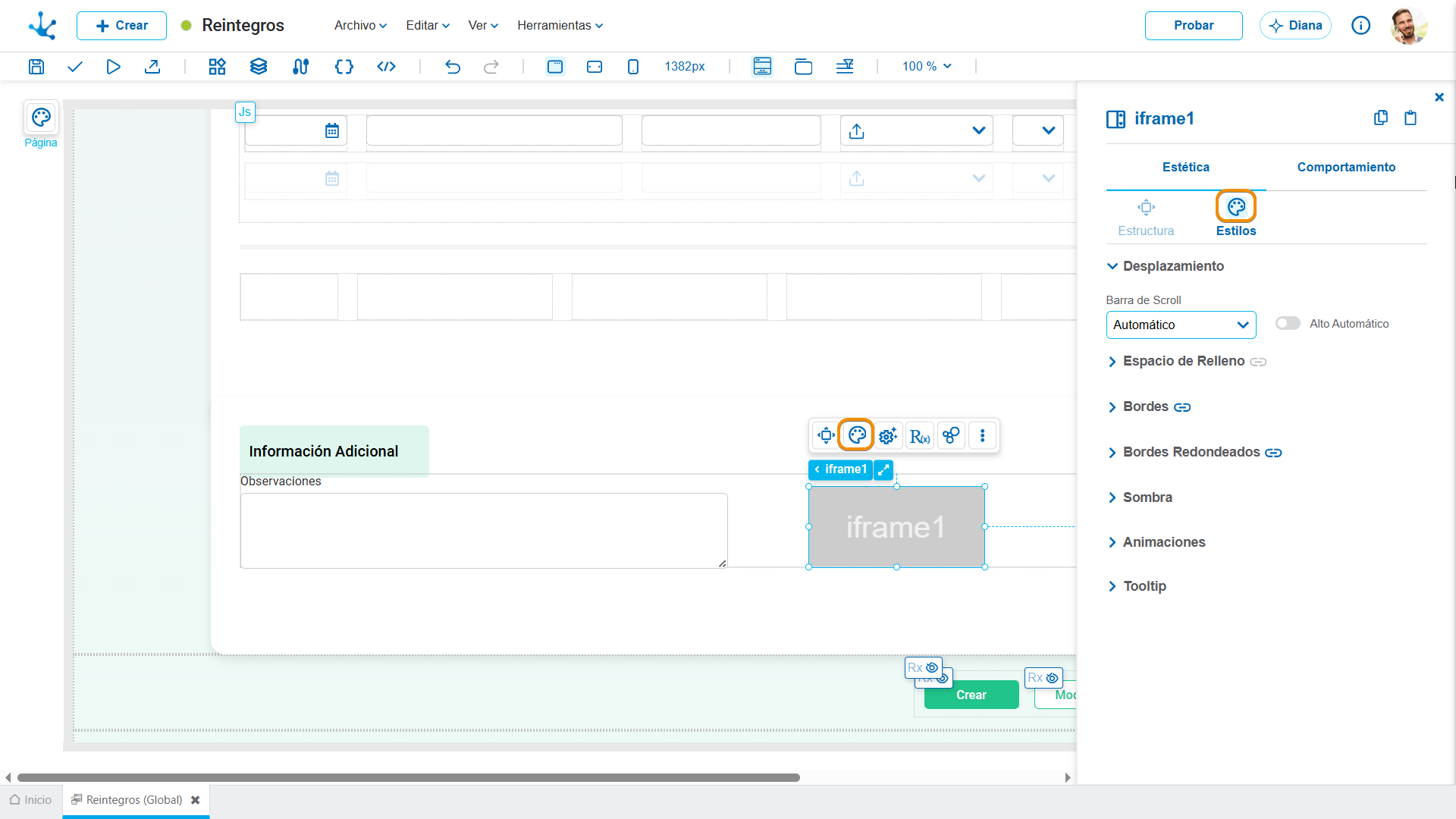Switch to Estética tab
Viewport: 1456px width, 819px height.
[1186, 167]
